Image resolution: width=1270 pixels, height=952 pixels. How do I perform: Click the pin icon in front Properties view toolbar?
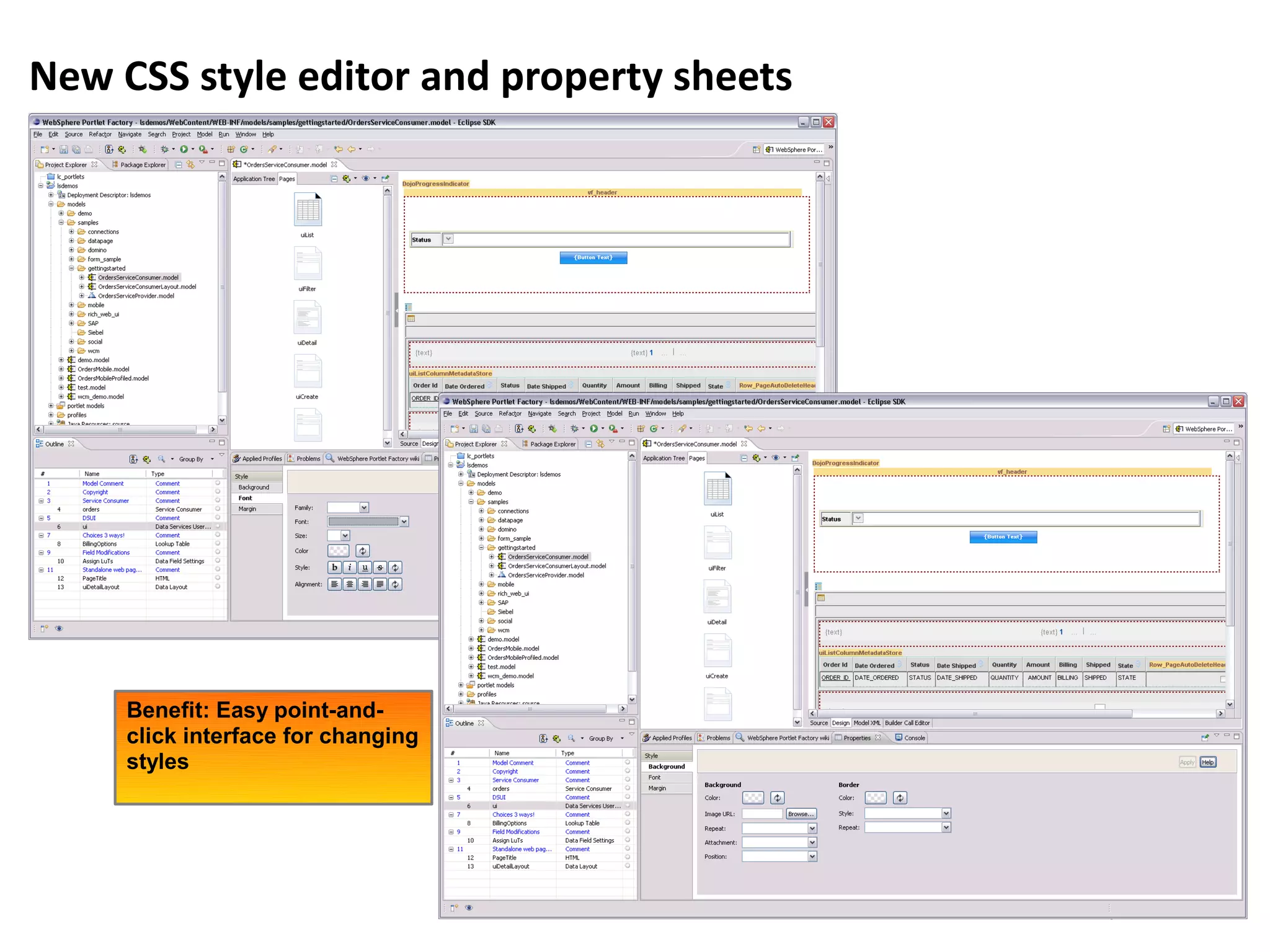1204,738
